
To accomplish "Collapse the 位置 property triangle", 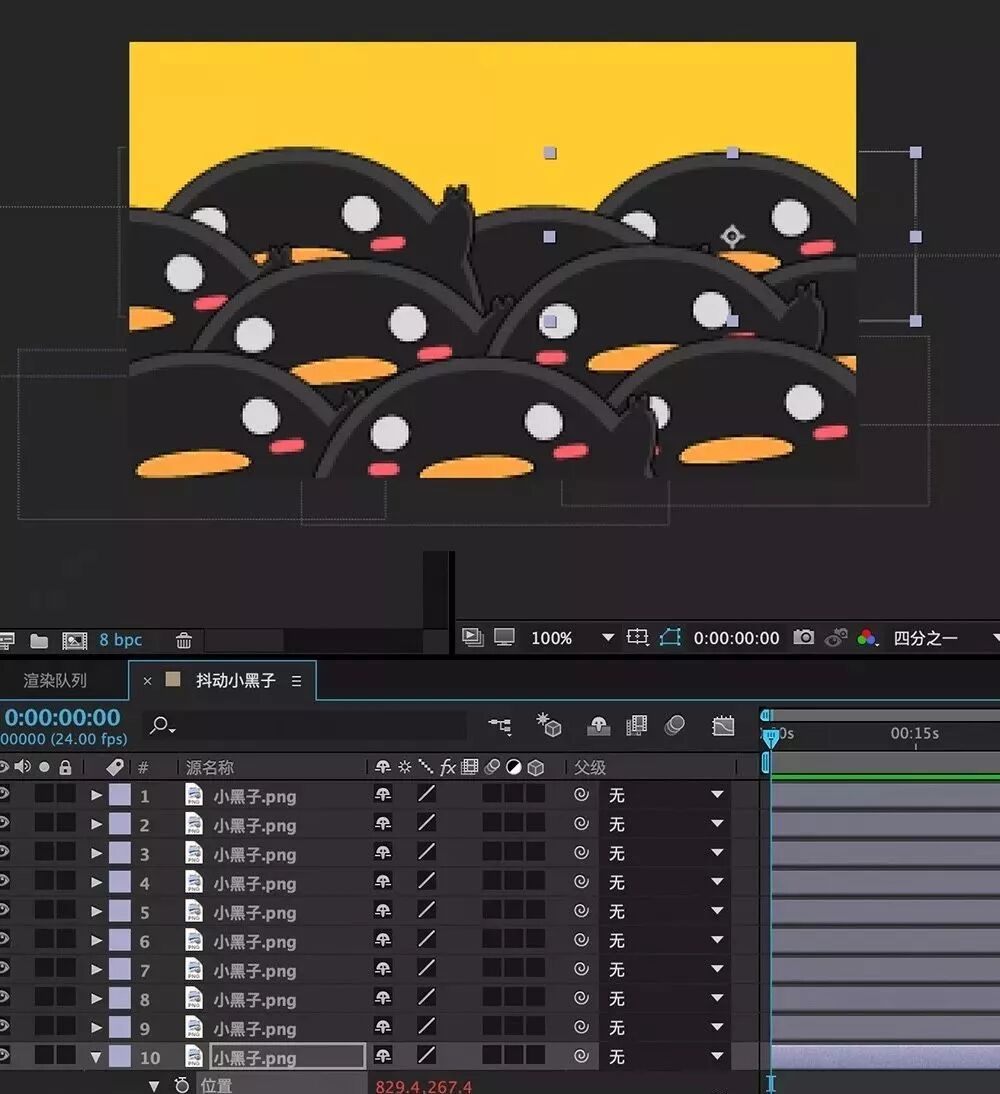I will coord(154,1086).
